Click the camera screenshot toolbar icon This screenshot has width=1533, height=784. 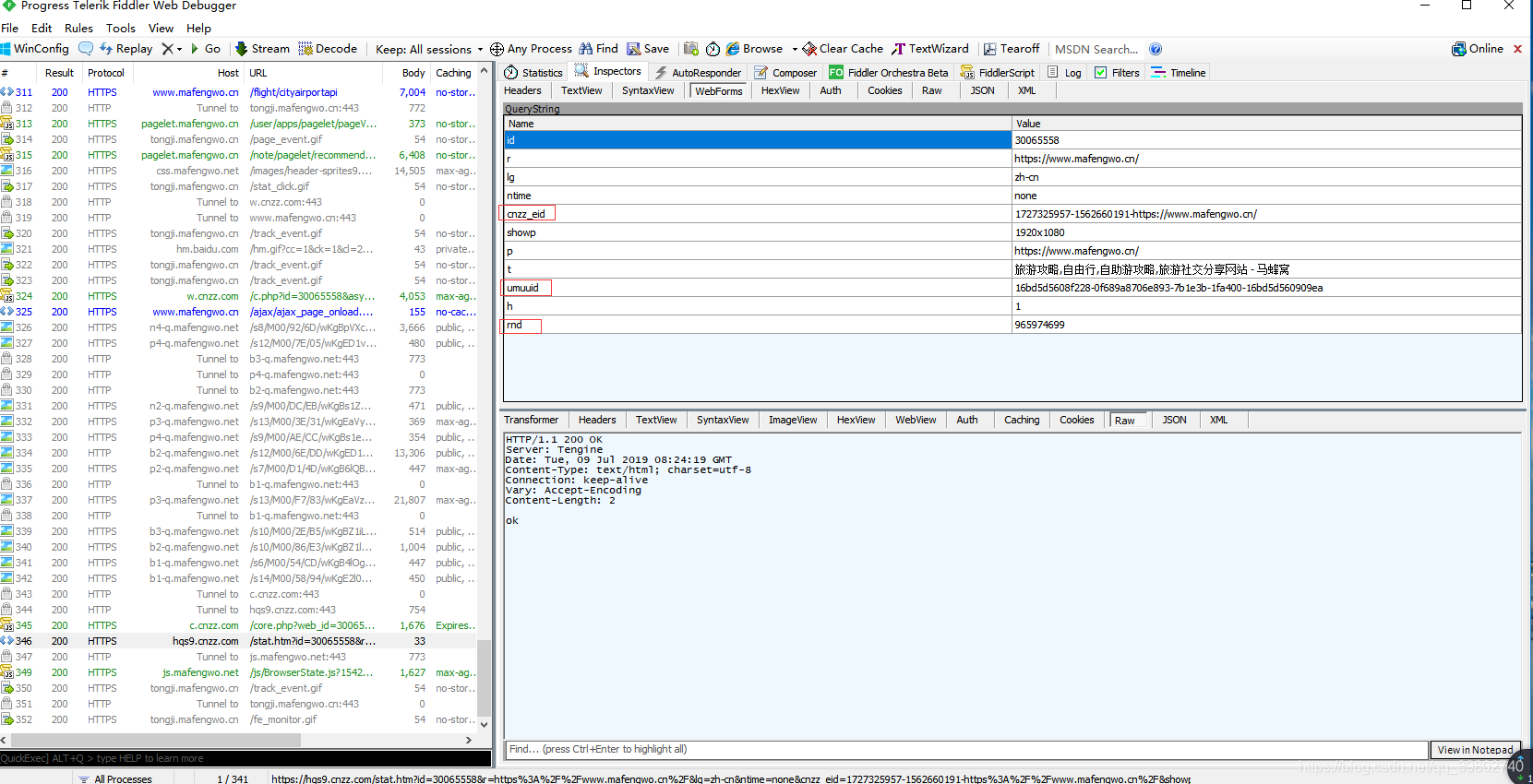tap(691, 49)
